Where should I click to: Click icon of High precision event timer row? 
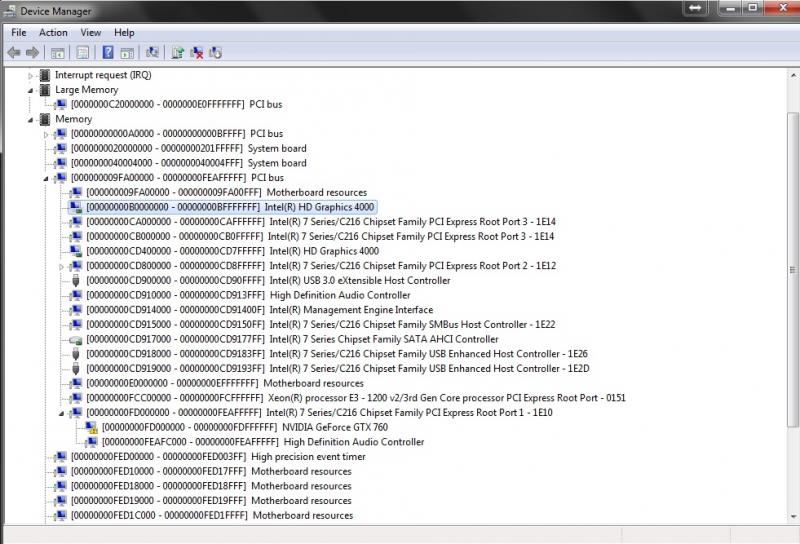coord(61,457)
